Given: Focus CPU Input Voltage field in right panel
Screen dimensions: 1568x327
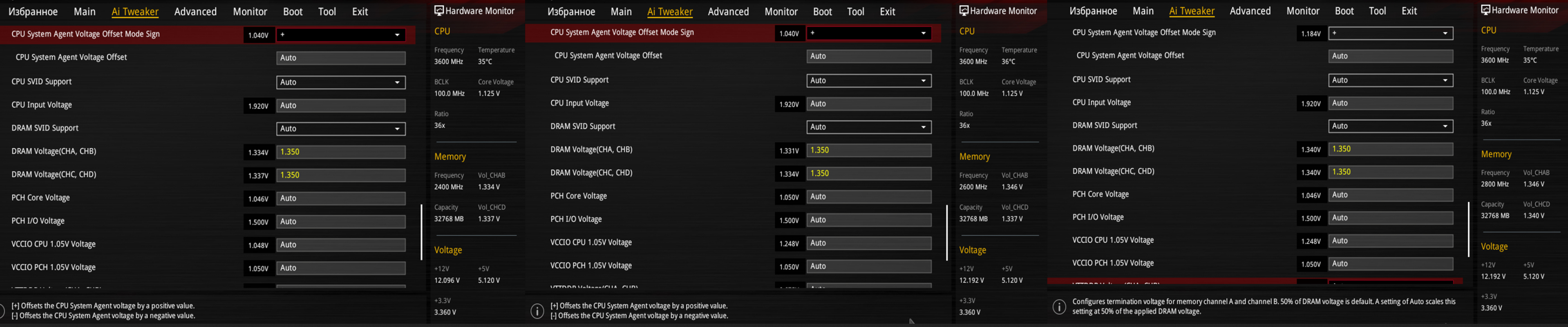Looking at the screenshot, I should 1390,103.
